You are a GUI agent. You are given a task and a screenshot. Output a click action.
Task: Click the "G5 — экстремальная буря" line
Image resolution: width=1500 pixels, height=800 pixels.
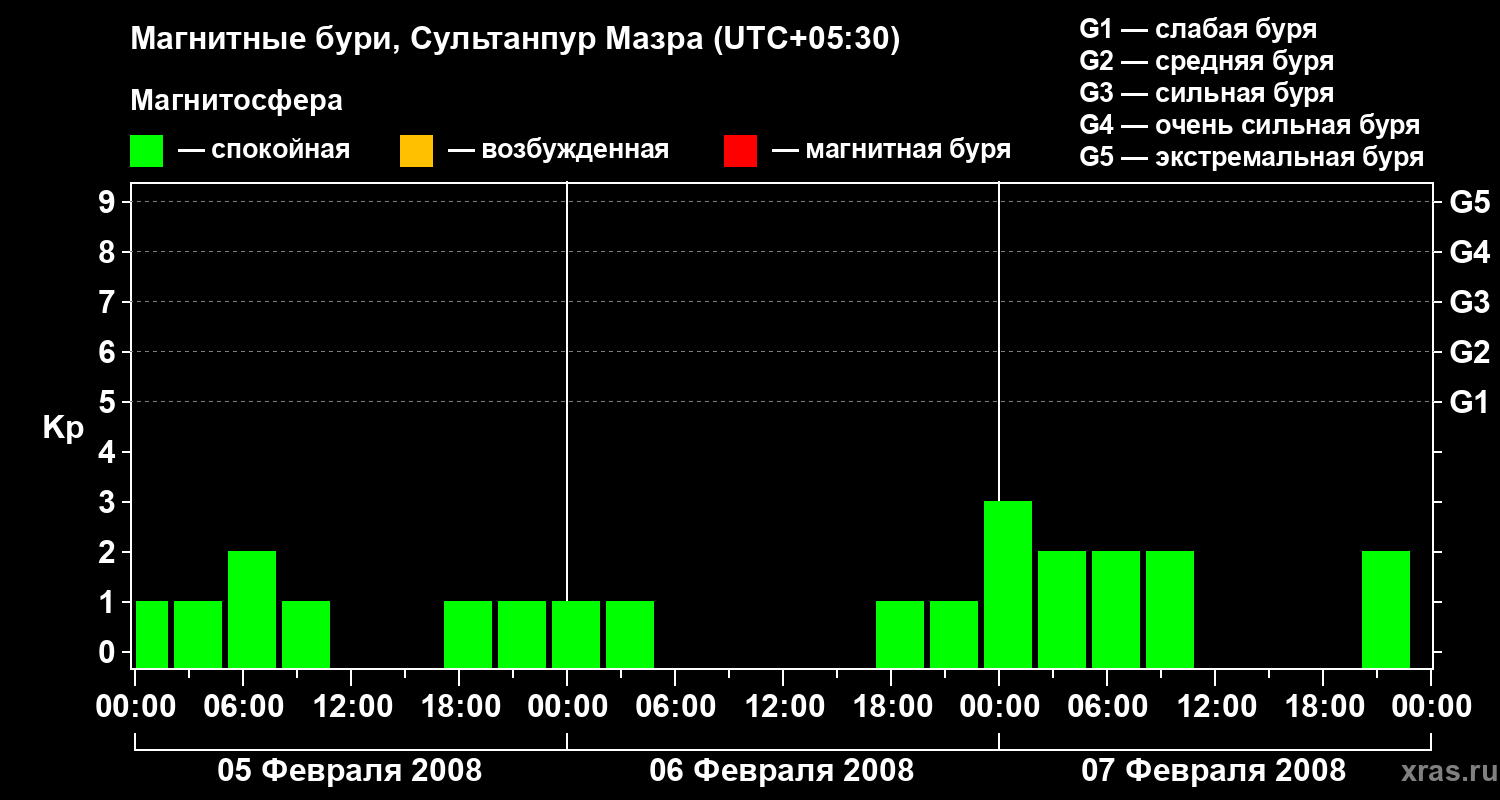tap(1252, 157)
